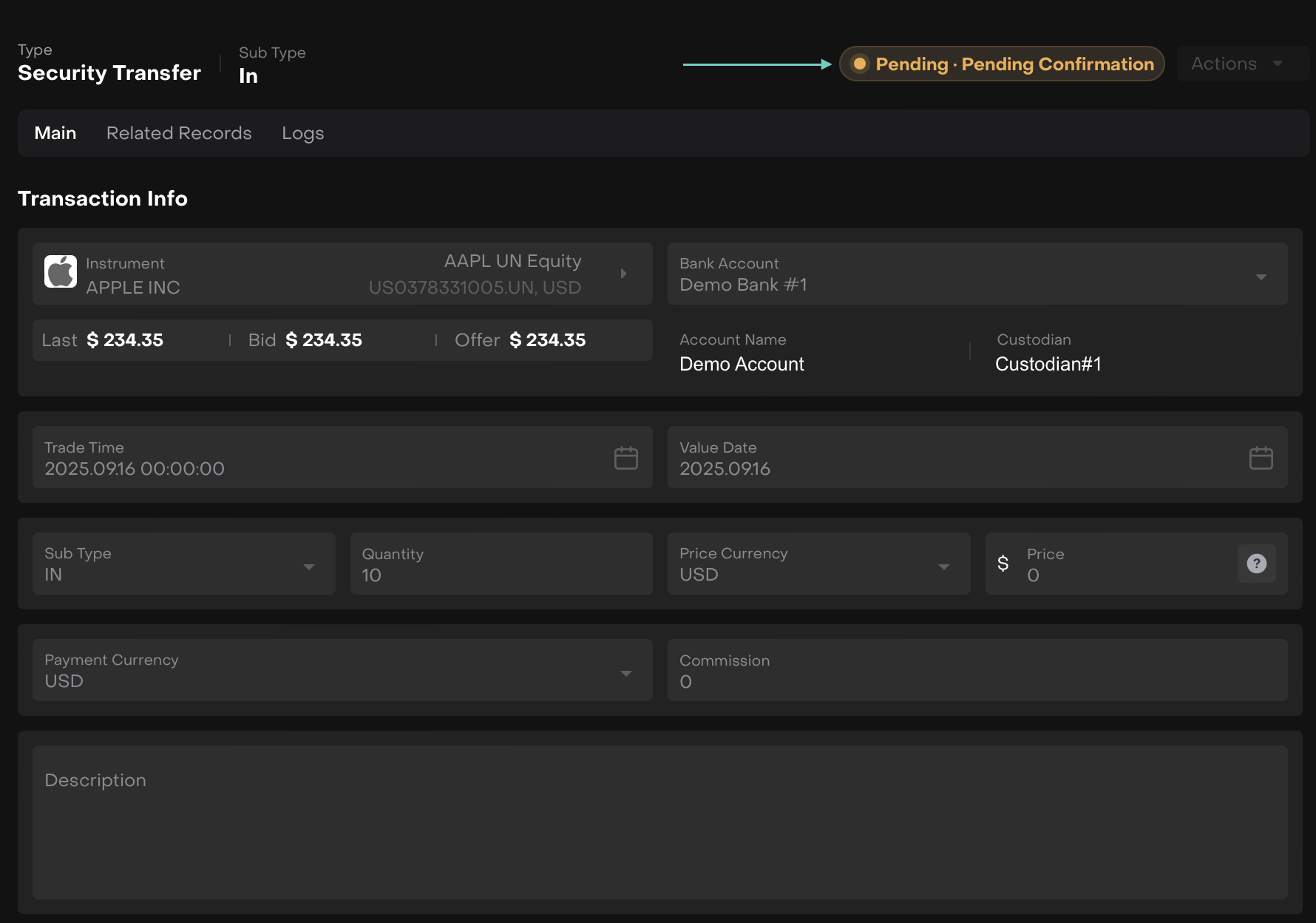Click the dollar sign icon beside Price
This screenshot has height=923, width=1316.
coord(1003,564)
